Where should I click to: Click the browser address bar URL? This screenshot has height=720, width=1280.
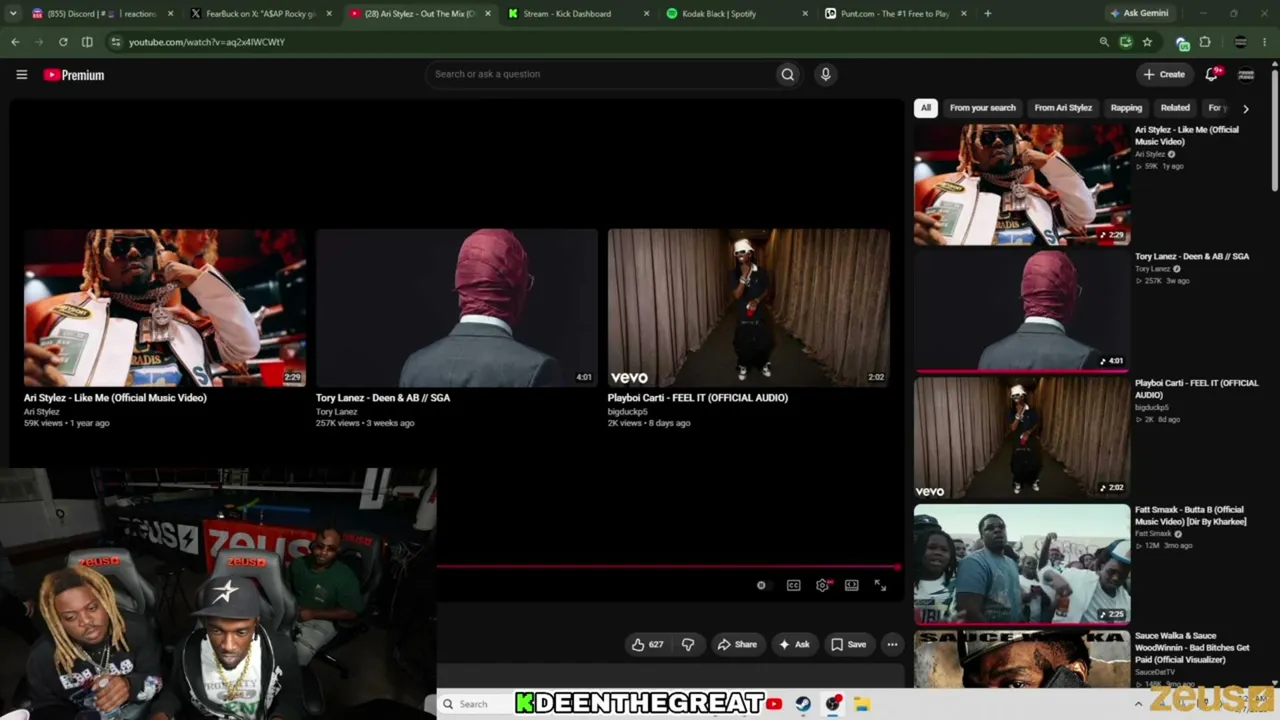click(207, 42)
